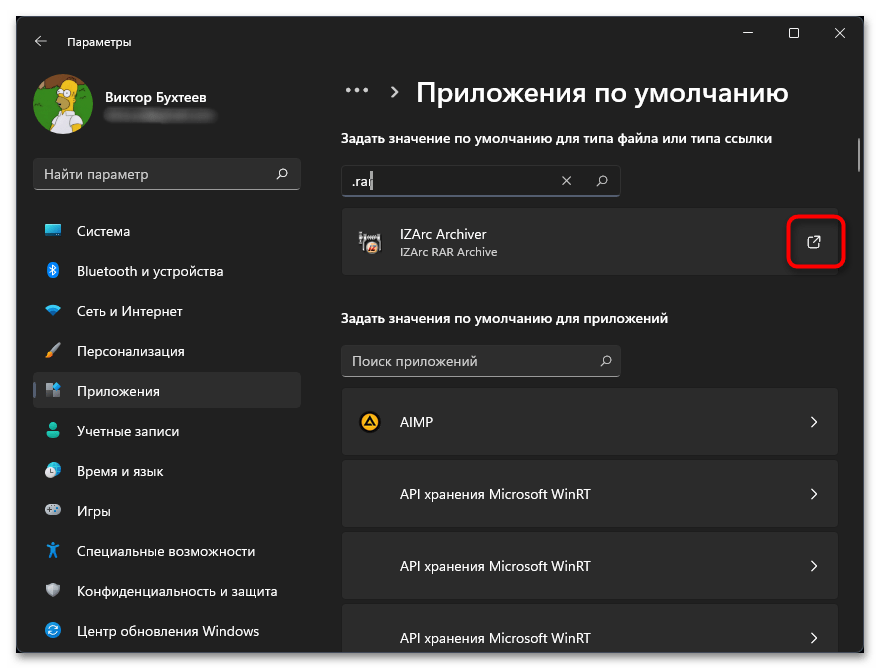Expand AIMP with its chevron
Viewport: 880px width, 669px height.
coord(814,421)
